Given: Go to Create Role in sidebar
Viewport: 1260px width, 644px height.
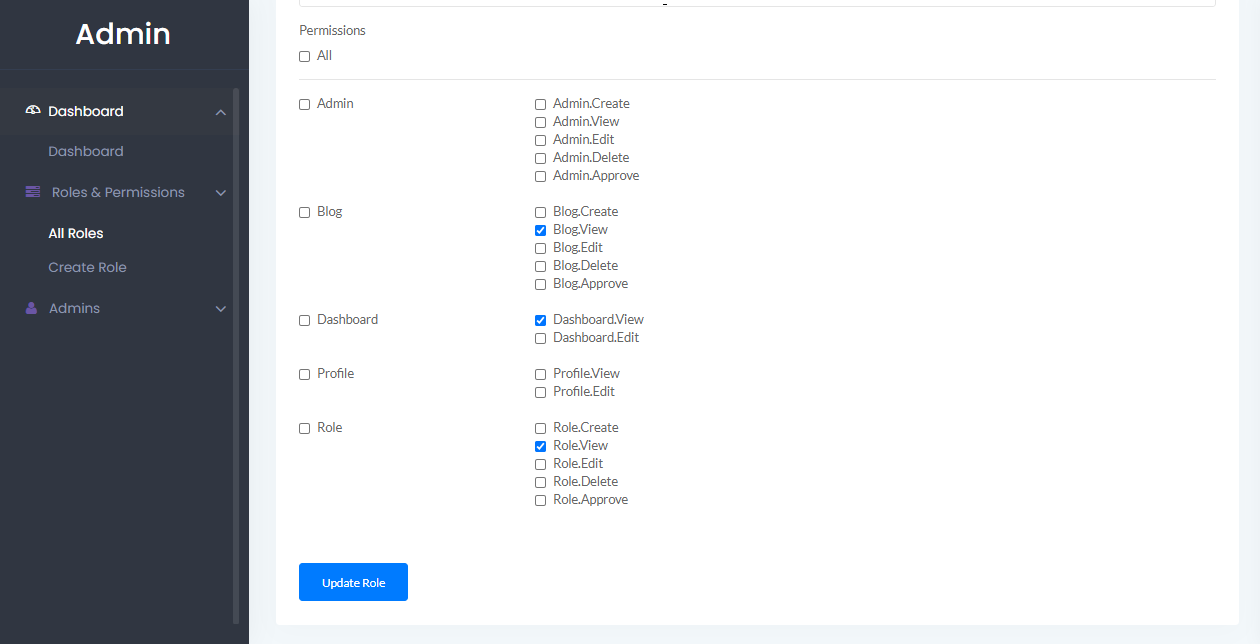Looking at the screenshot, I should point(87,267).
